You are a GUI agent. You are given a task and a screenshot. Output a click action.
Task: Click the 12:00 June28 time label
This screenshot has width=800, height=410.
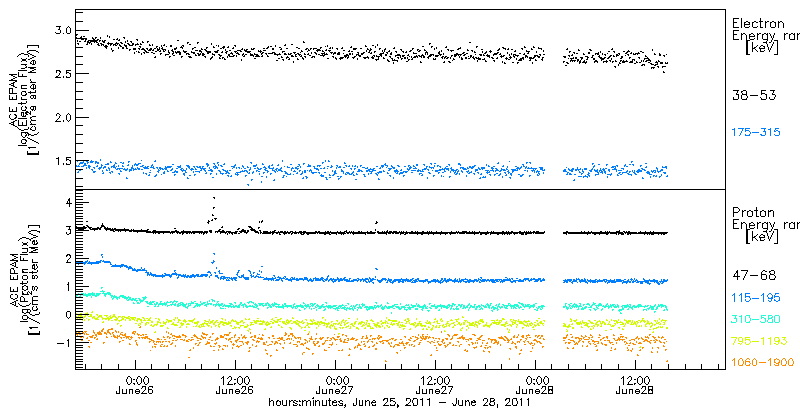tap(635, 386)
